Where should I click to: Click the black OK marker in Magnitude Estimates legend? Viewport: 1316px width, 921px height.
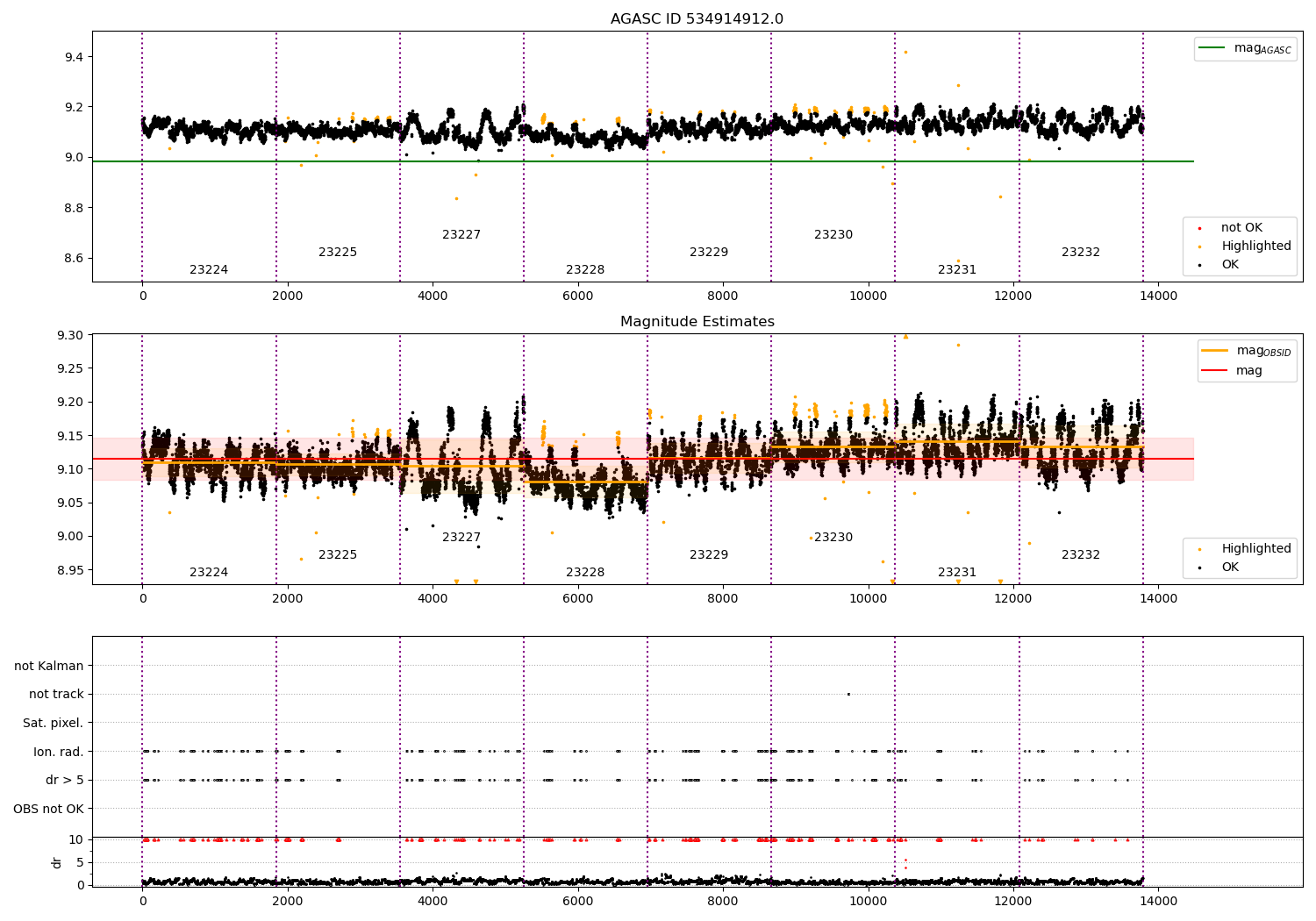pyautogui.click(x=1200, y=568)
